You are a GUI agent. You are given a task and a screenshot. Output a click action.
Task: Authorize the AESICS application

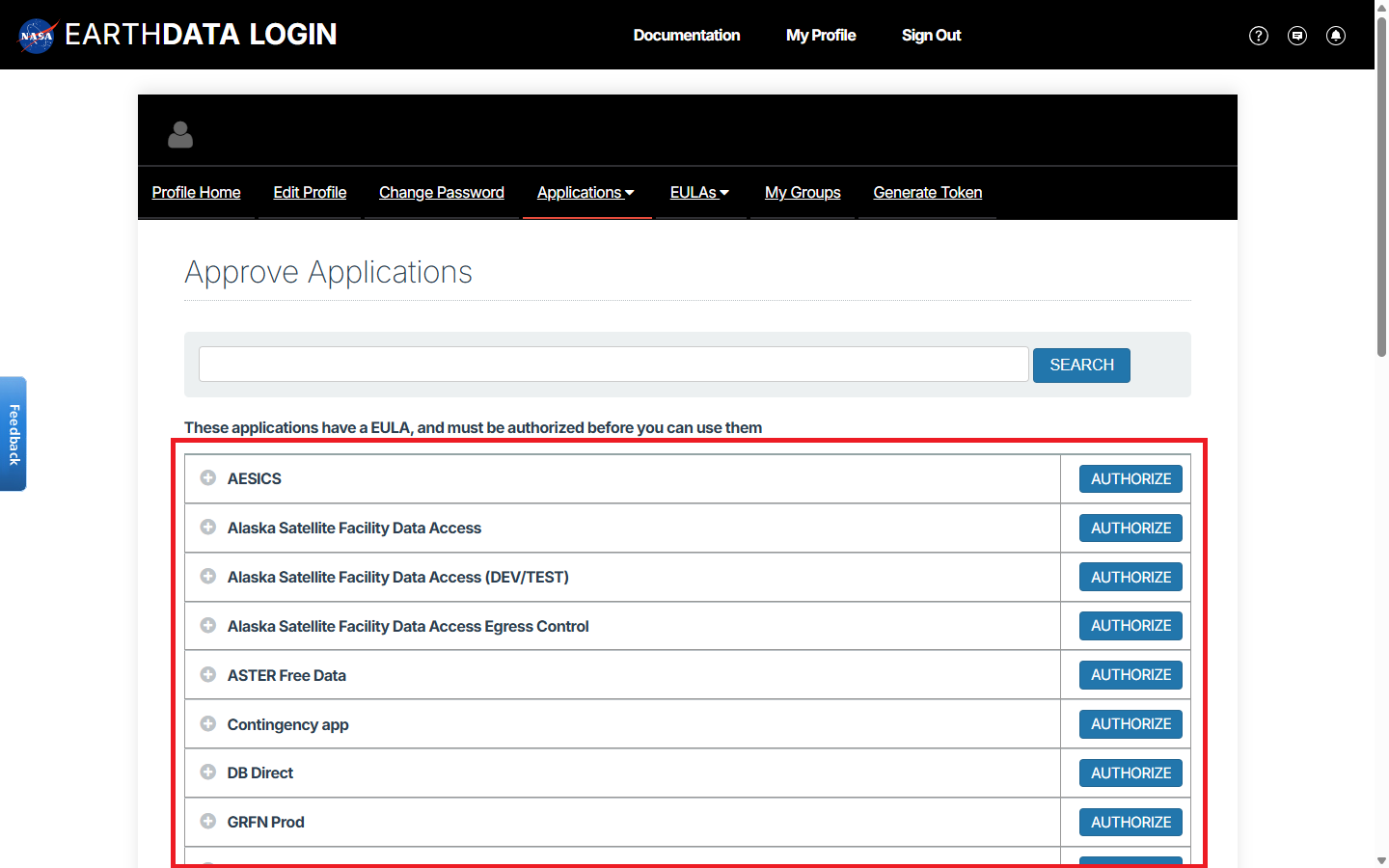[1130, 479]
